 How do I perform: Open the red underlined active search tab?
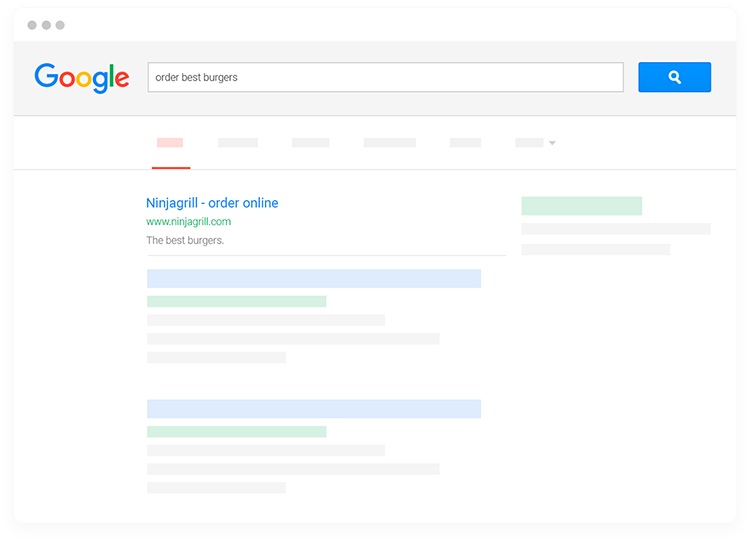(170, 143)
